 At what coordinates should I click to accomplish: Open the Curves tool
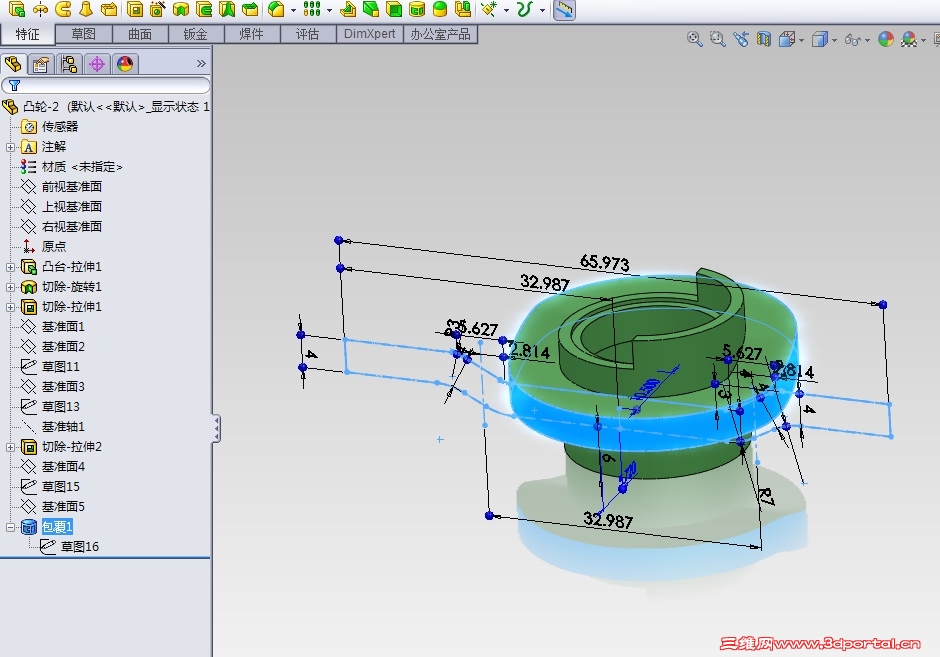click(x=525, y=8)
